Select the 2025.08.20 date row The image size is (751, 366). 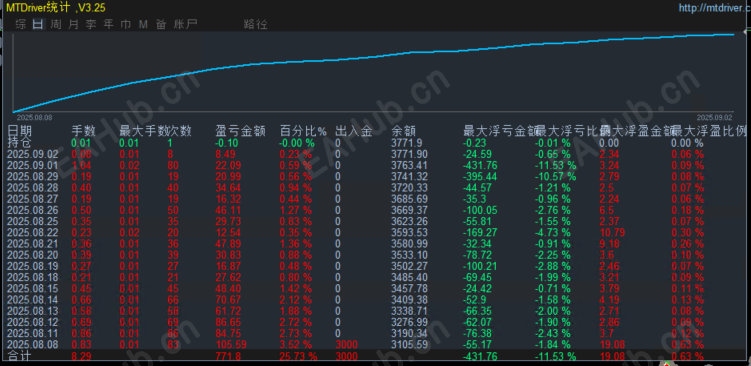pyautogui.click(x=33, y=255)
